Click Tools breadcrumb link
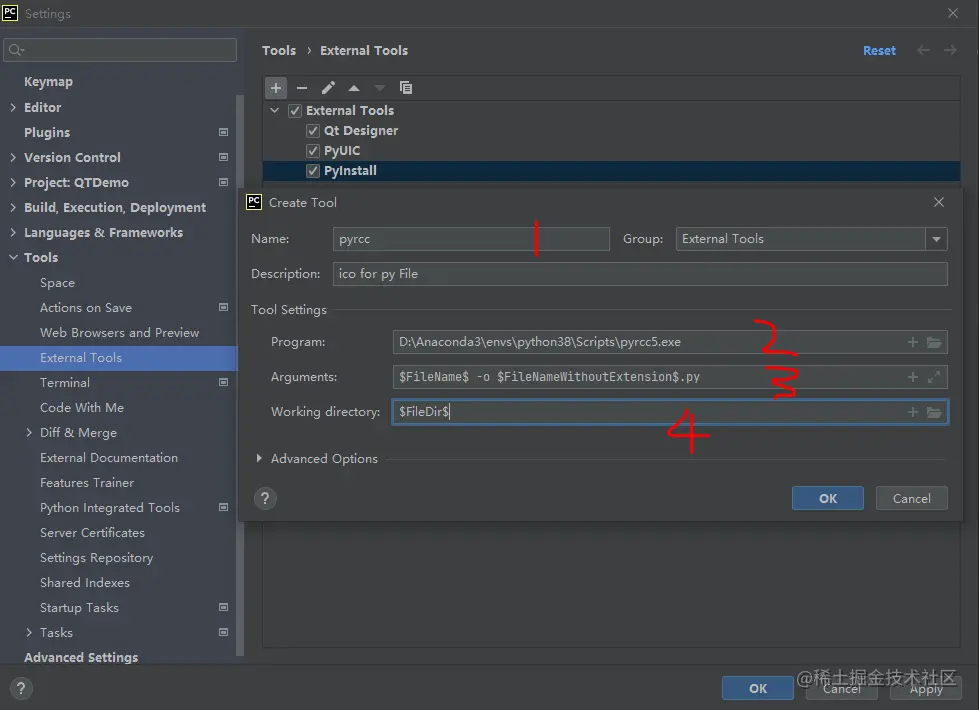This screenshot has height=710, width=979. (279, 51)
